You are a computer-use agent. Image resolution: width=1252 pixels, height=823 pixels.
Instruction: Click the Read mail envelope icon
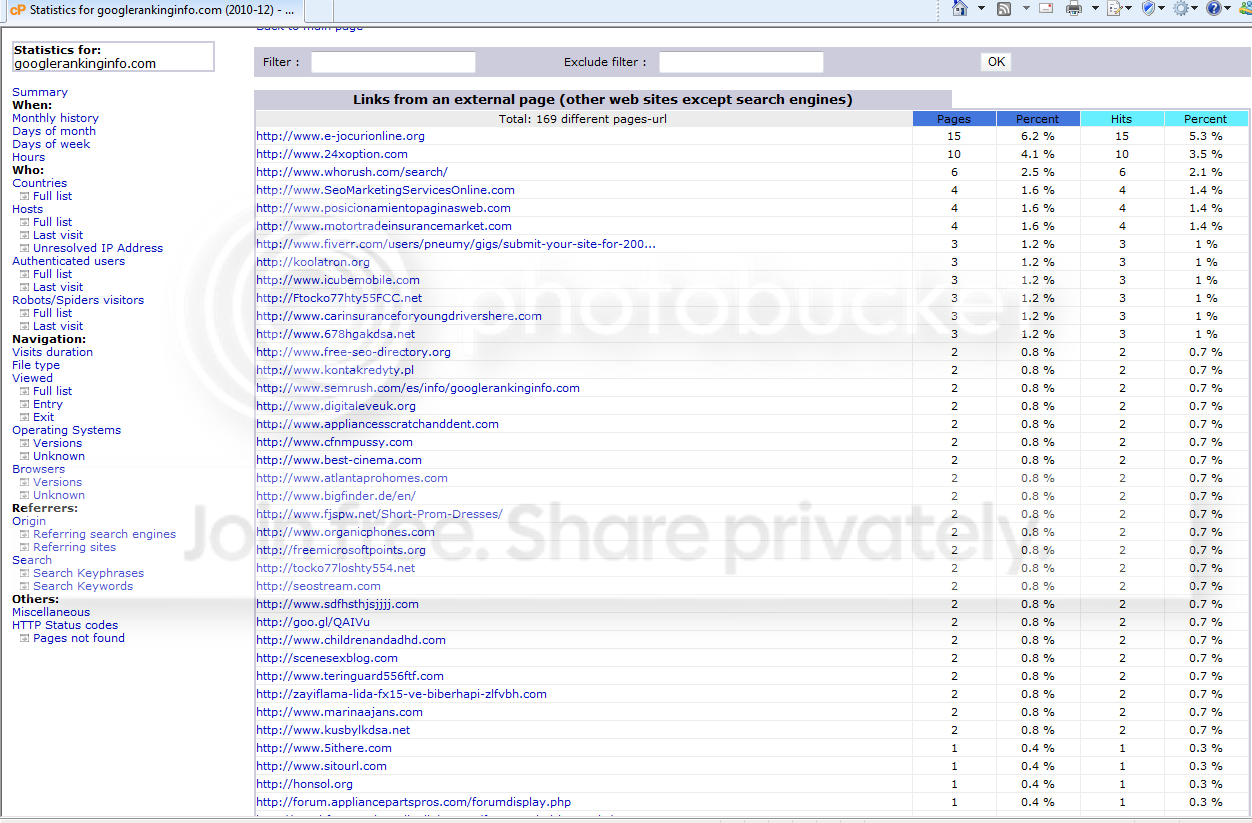pyautogui.click(x=1047, y=9)
